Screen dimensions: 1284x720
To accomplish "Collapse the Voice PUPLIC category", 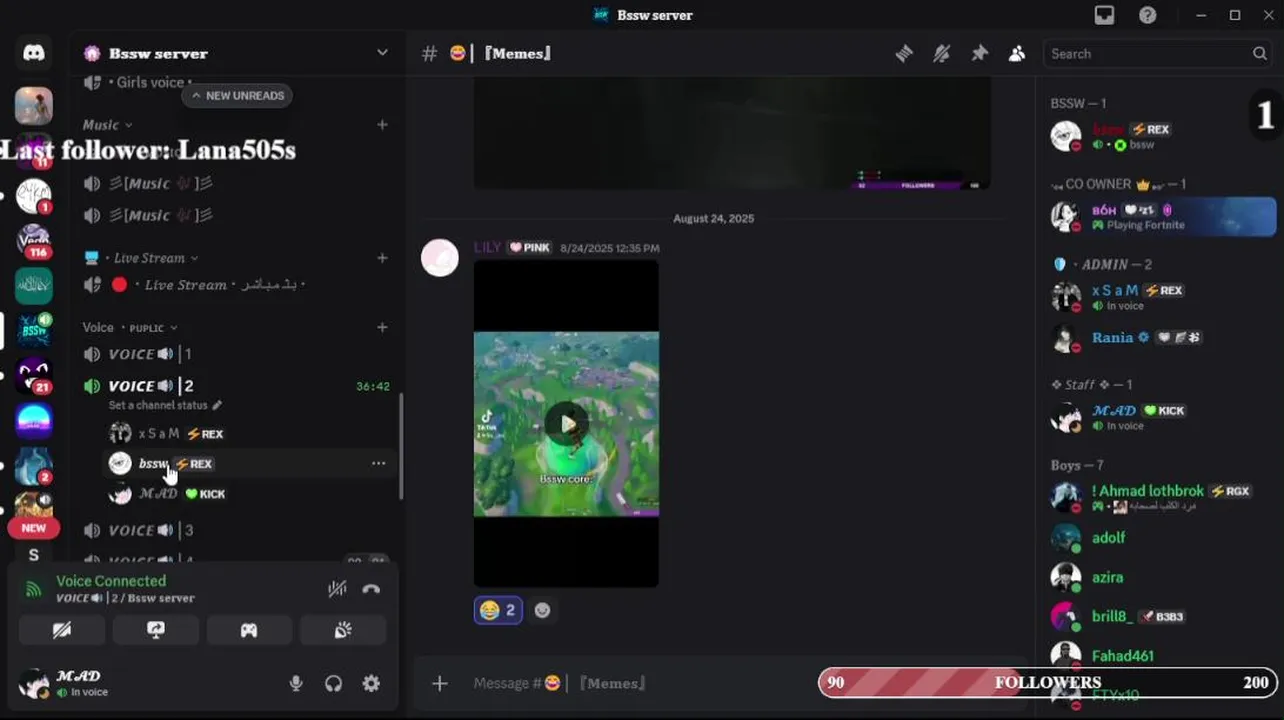I will pos(130,327).
